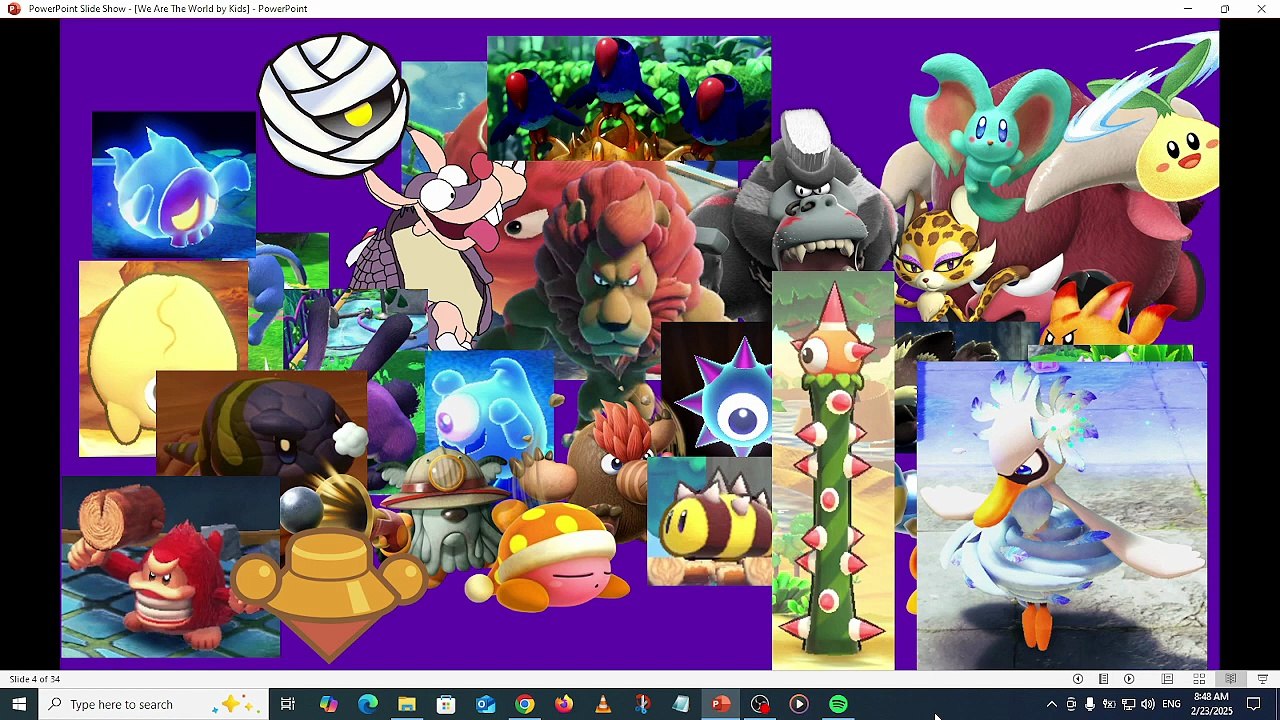Open Microsoft Store from taskbar

[x=446, y=704]
